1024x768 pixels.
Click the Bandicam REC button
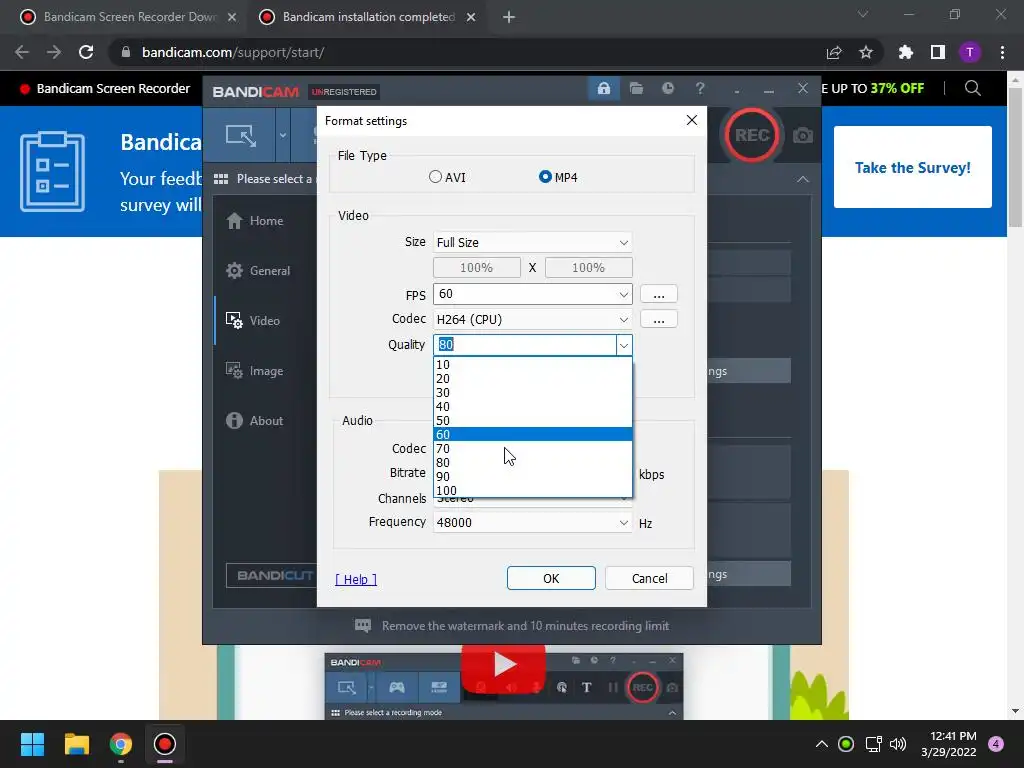(752, 135)
